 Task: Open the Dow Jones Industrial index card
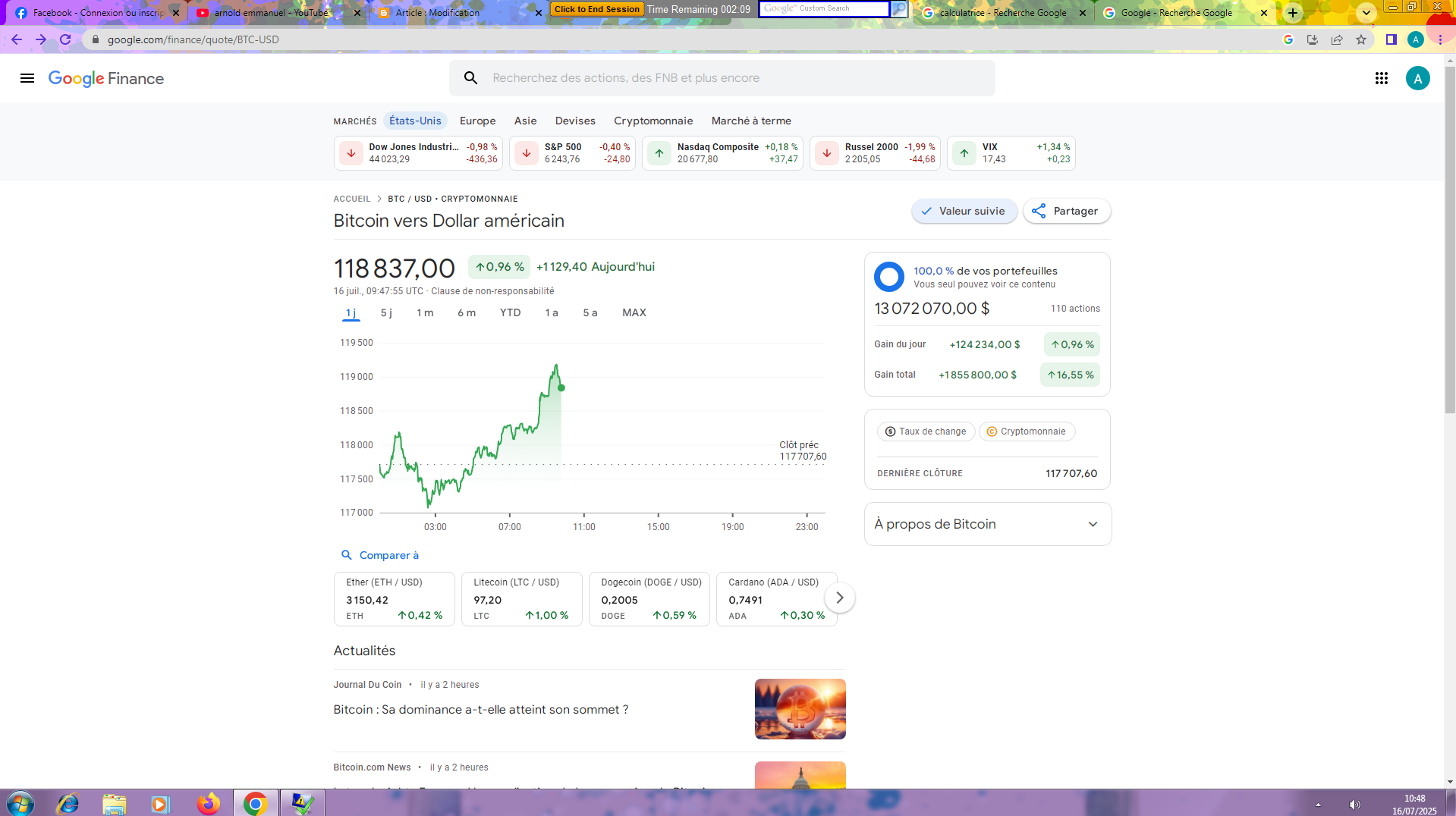click(418, 153)
